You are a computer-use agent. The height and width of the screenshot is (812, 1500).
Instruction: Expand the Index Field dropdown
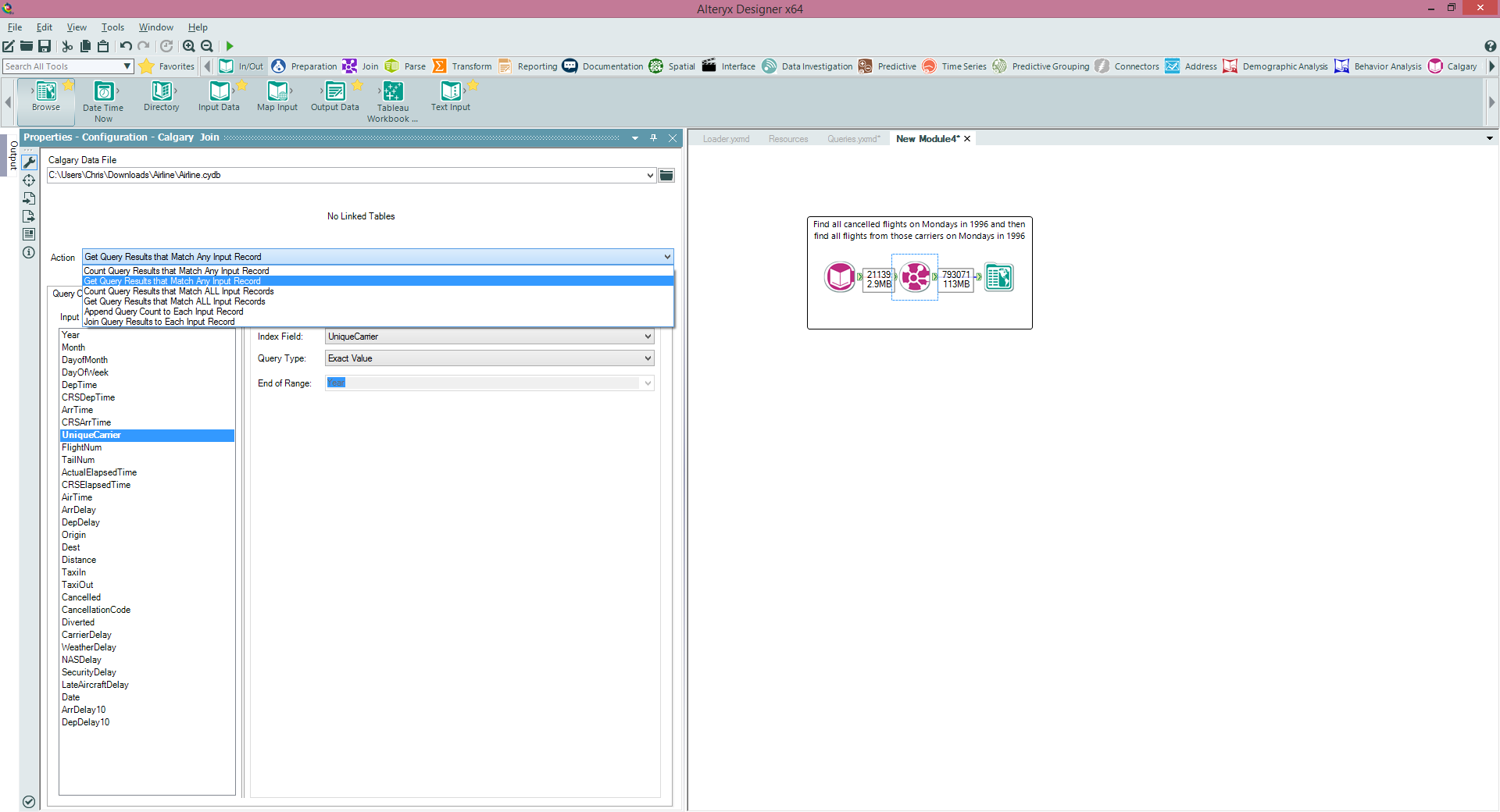[x=648, y=337]
